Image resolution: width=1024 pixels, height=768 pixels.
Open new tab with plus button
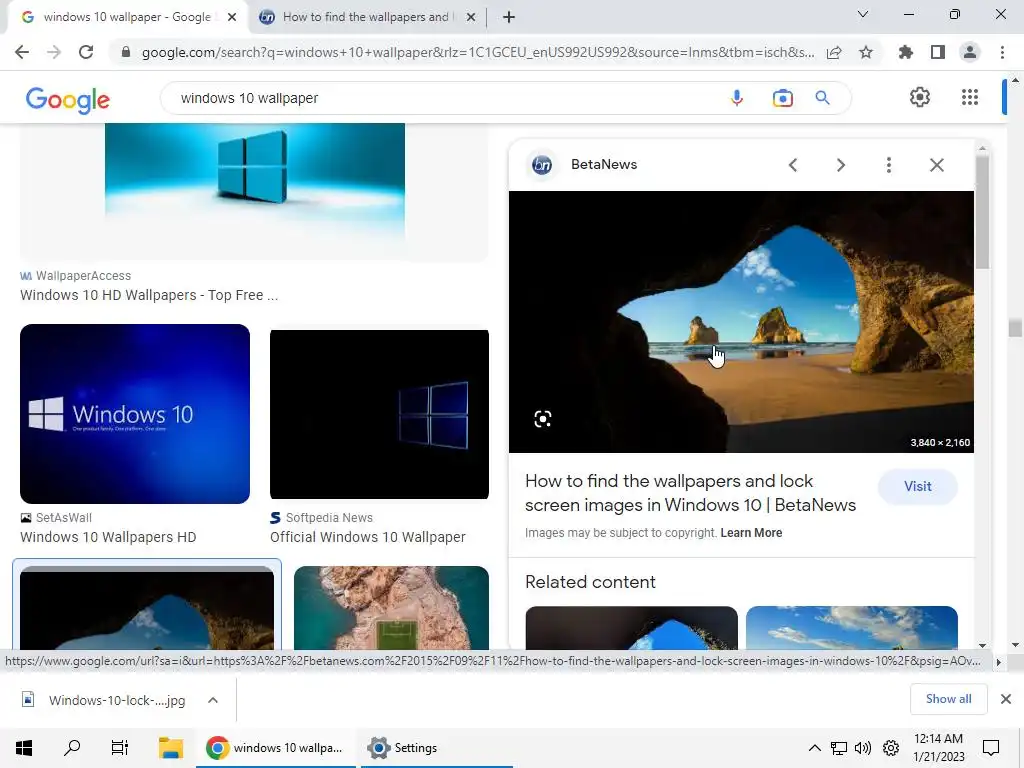point(509,17)
